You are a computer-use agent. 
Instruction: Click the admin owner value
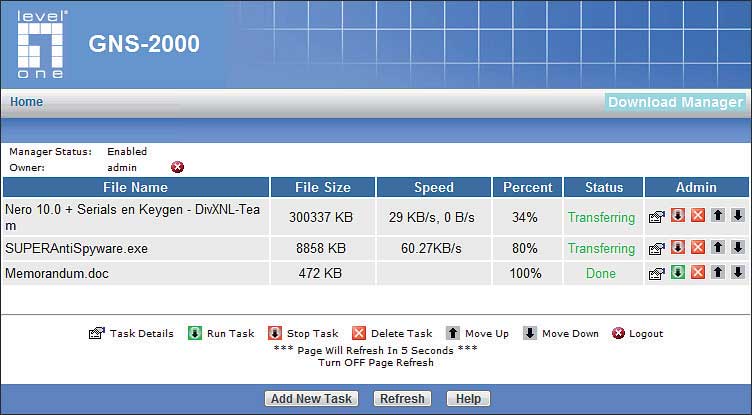click(x=122, y=167)
